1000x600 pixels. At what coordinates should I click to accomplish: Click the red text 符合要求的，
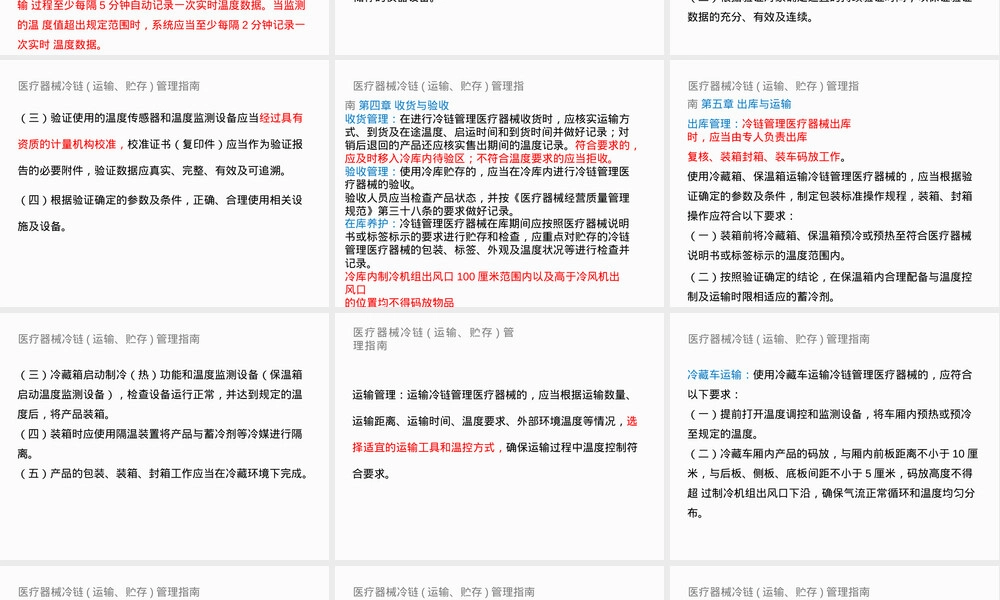(x=607, y=145)
